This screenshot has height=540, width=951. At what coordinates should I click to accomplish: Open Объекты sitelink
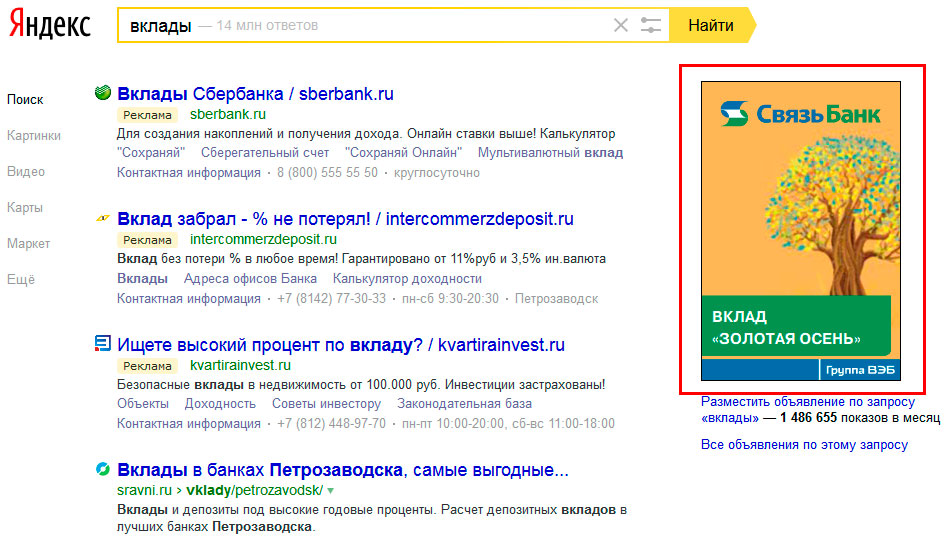(x=143, y=404)
